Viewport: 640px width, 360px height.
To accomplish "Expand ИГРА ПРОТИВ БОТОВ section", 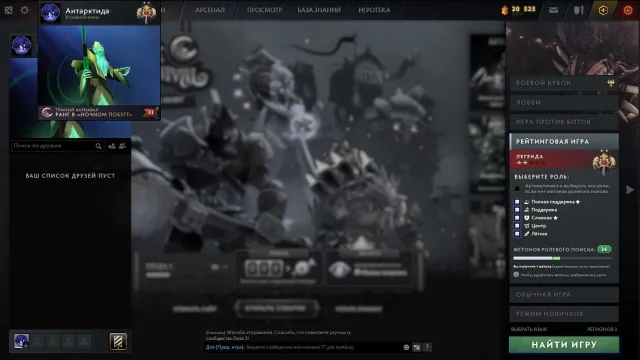I will tap(564, 122).
